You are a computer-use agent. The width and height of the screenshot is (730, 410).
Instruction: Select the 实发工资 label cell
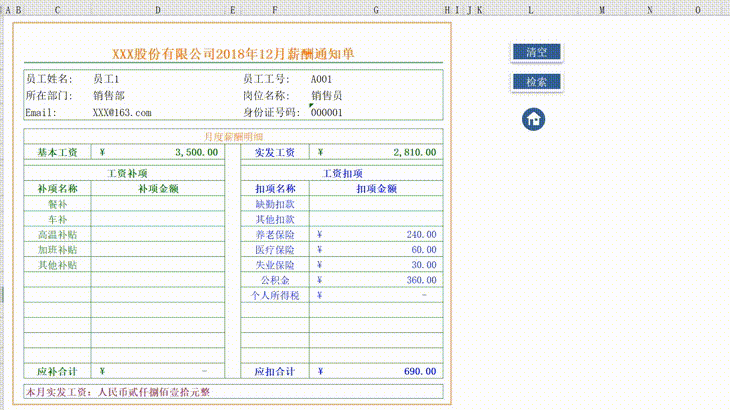[275, 152]
